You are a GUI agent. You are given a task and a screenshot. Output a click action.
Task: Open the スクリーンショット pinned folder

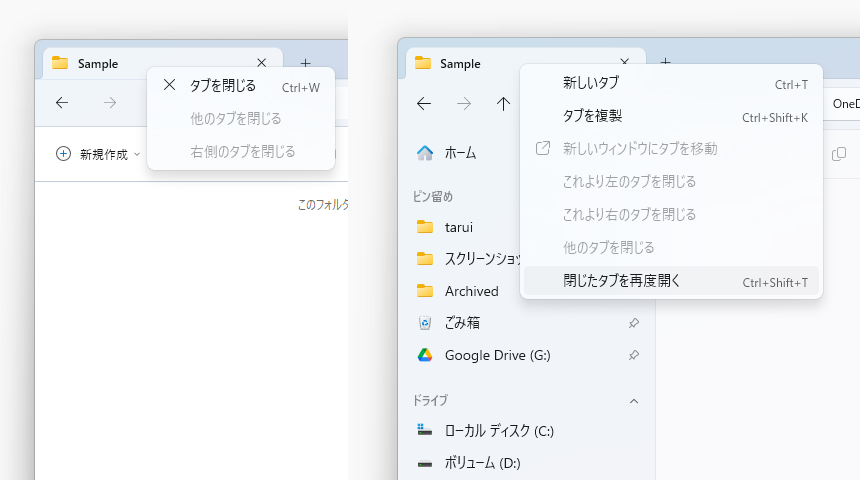(x=483, y=258)
